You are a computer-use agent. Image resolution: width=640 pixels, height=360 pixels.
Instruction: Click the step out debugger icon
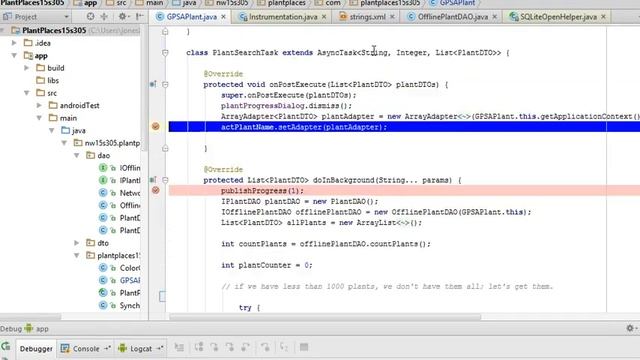(245, 347)
